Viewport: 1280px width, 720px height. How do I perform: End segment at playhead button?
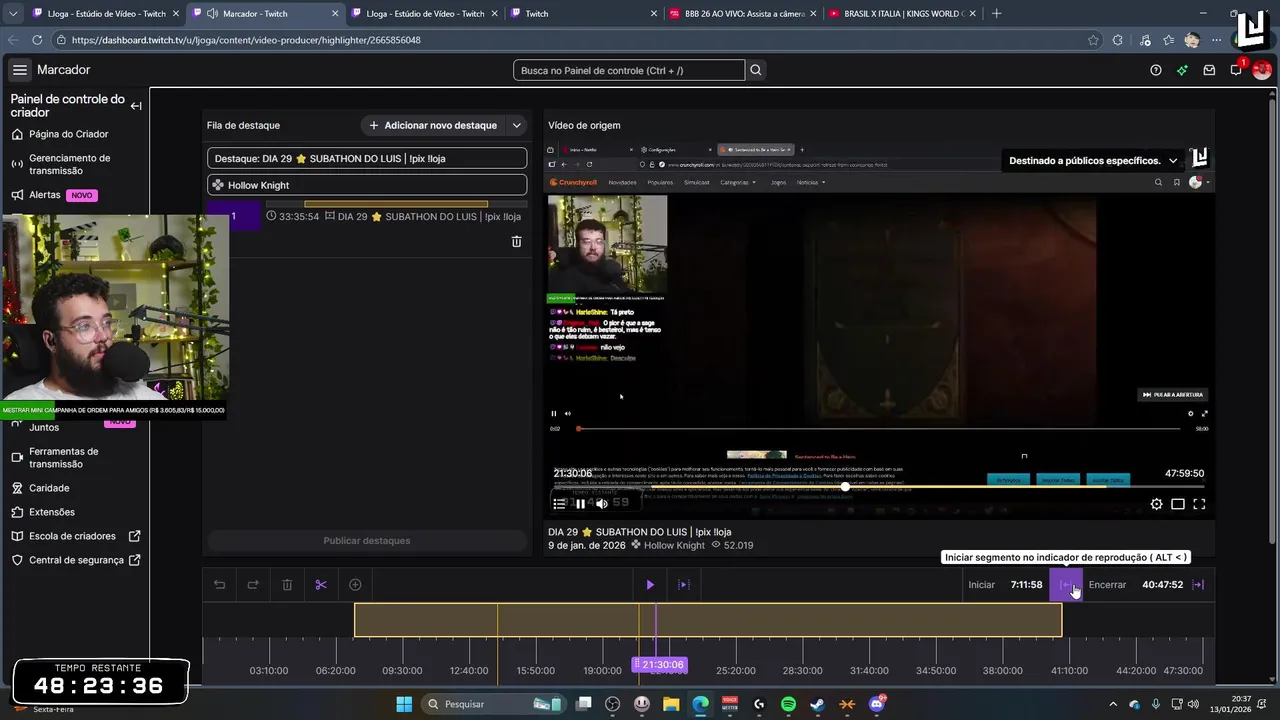[1198, 585]
